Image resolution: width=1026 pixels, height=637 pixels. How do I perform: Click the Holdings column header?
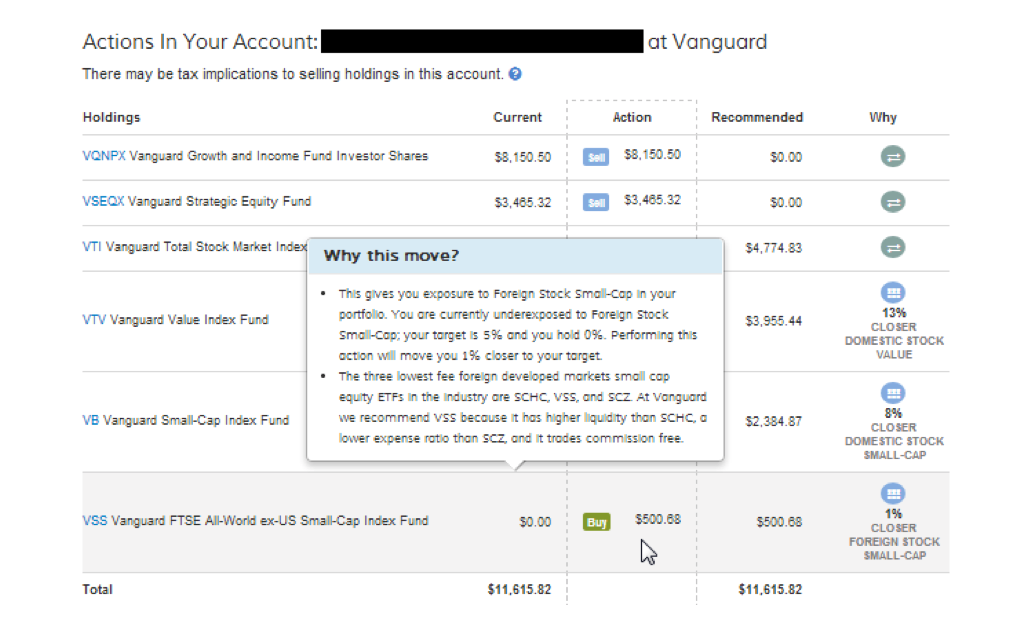(x=111, y=117)
